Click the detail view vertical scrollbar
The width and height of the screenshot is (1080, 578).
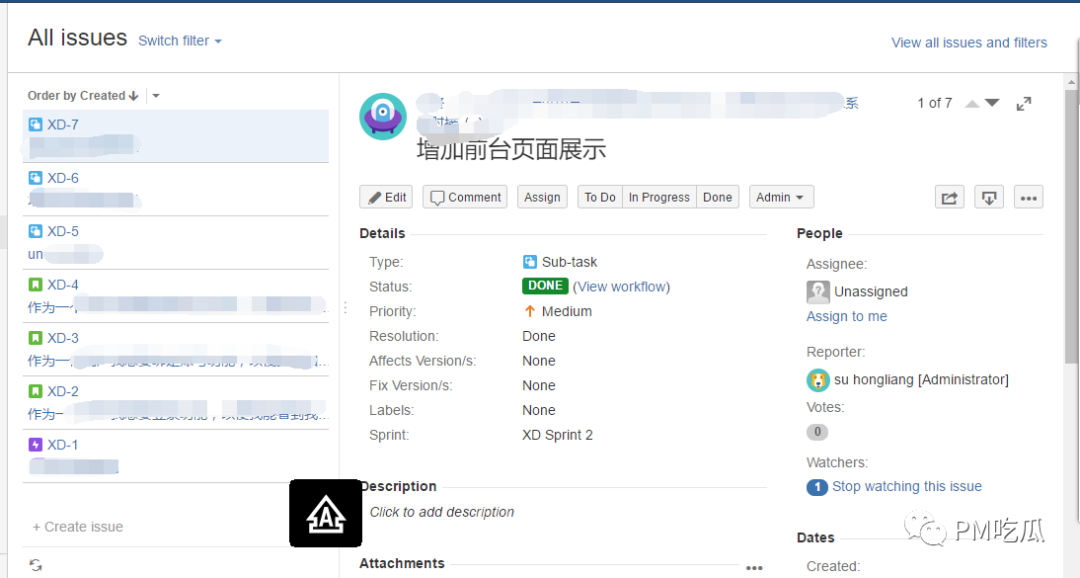(1071, 227)
